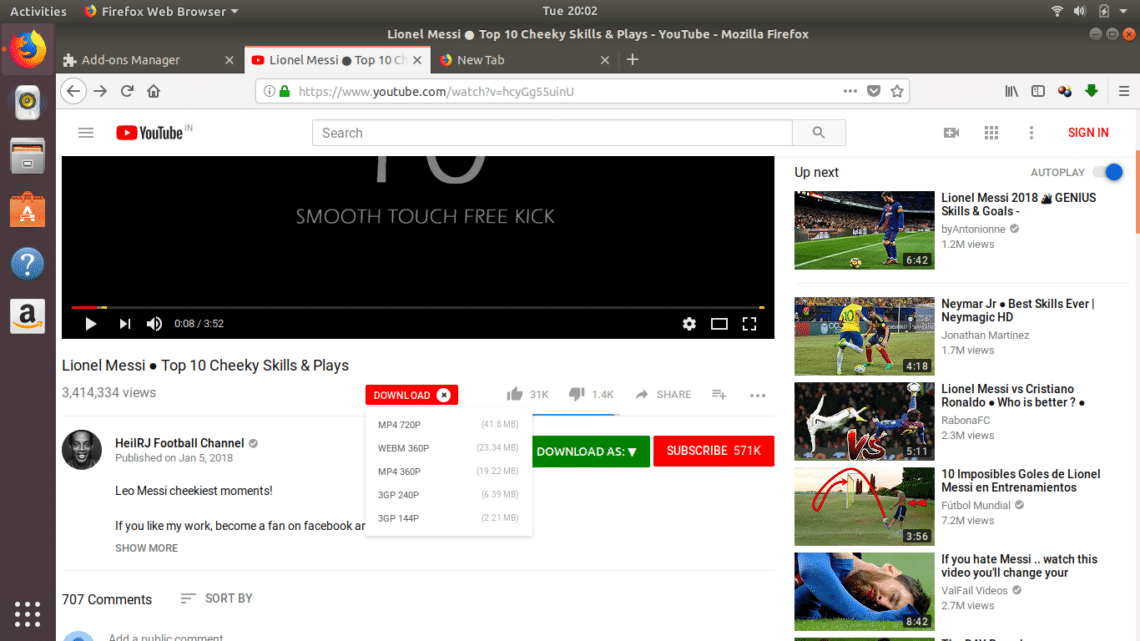The image size is (1140, 641).
Task: Click SHARE button
Action: [x=663, y=394]
